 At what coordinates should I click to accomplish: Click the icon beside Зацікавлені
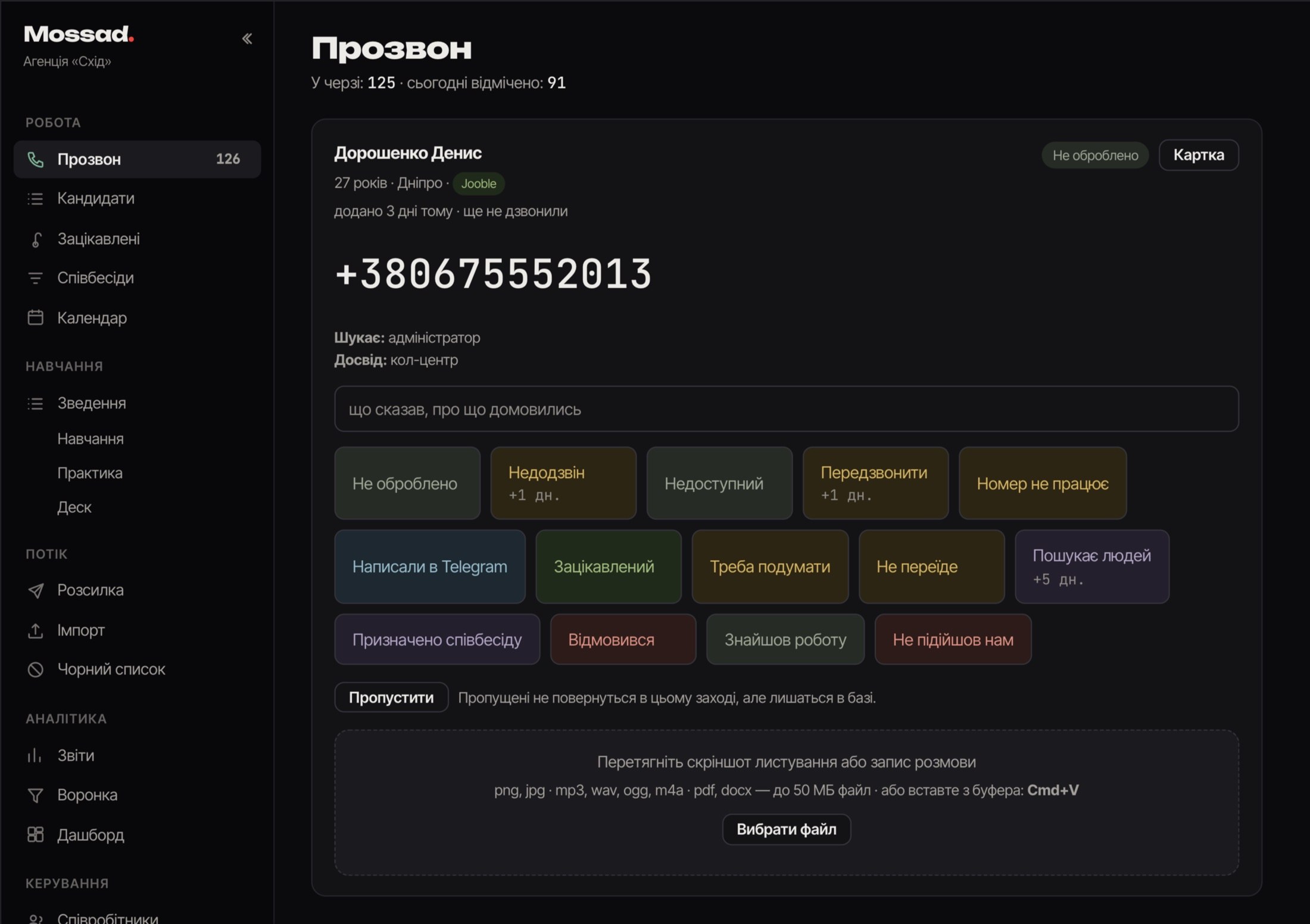[36, 239]
